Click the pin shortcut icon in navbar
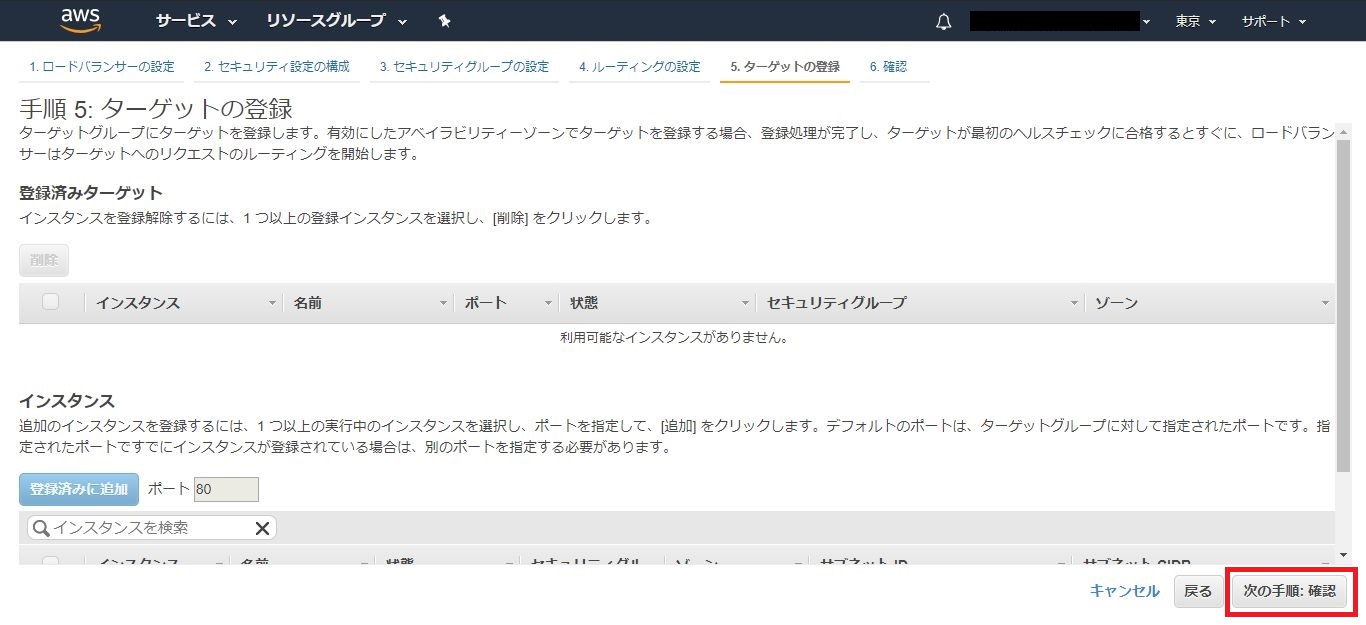The image size is (1366, 625). [444, 21]
